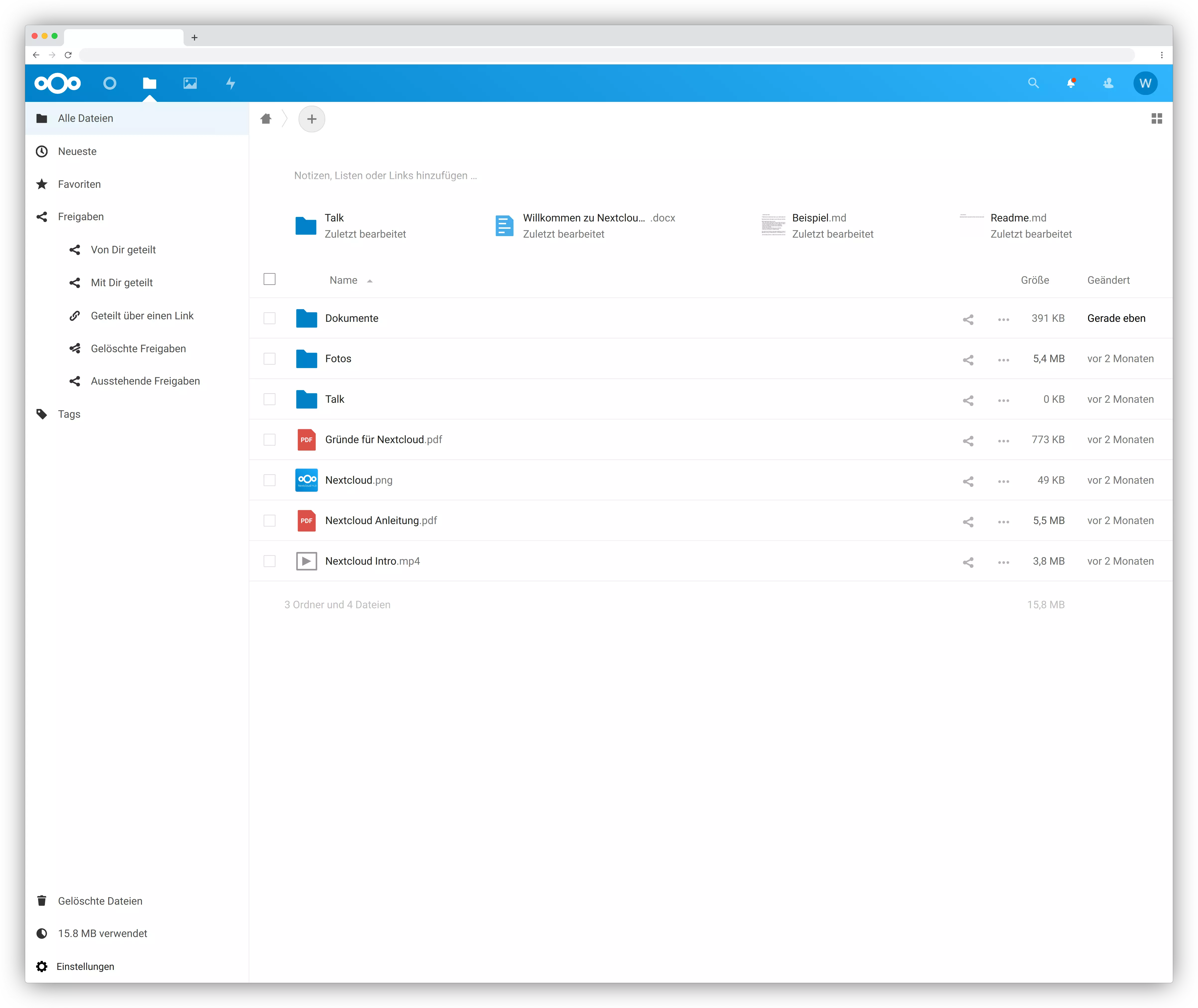Open the notifications bell
Image resolution: width=1198 pixels, height=1008 pixels.
click(1071, 83)
